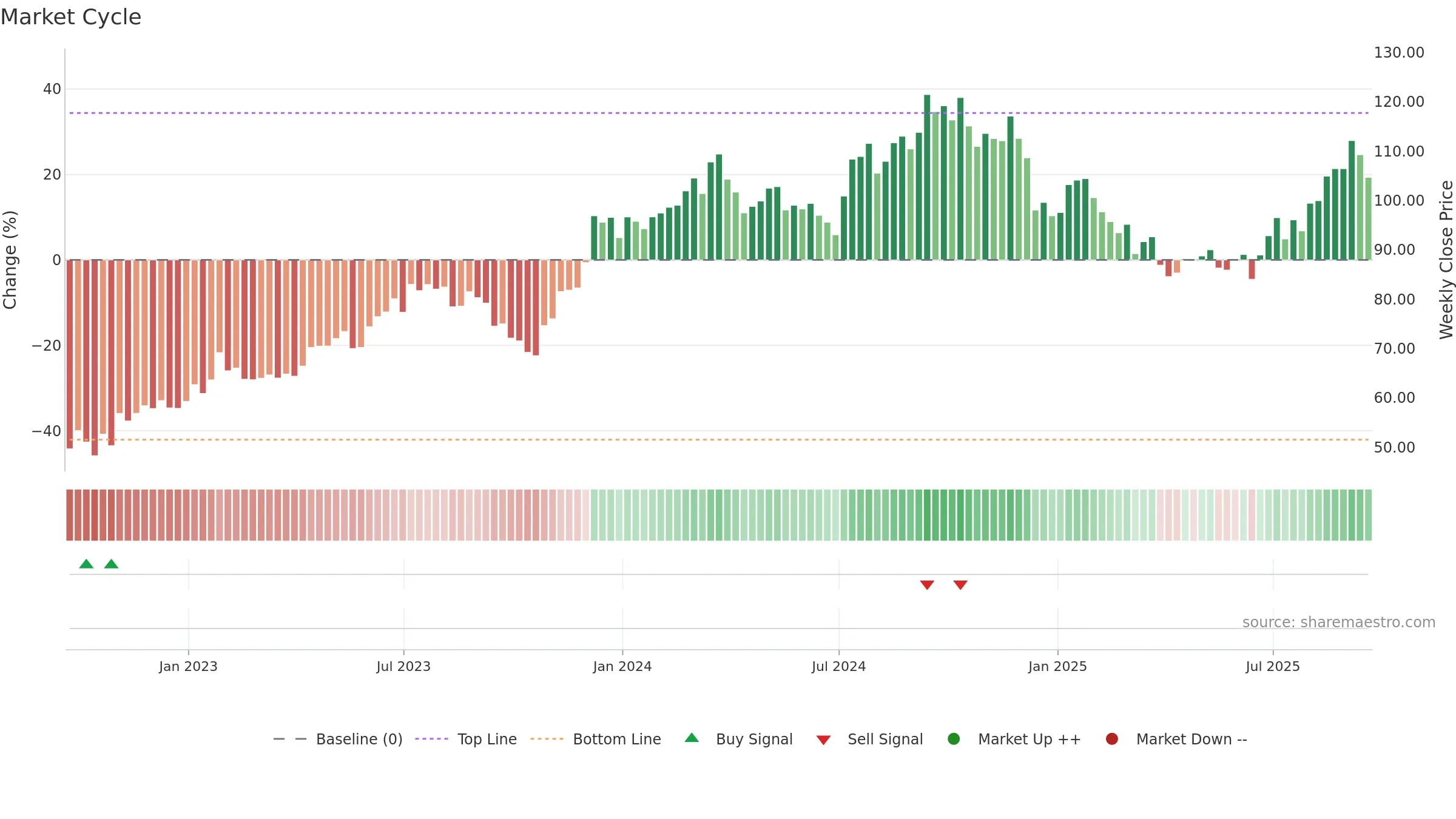Click the Jul 2024 axis label
The width and height of the screenshot is (1456, 819).
coord(839,667)
